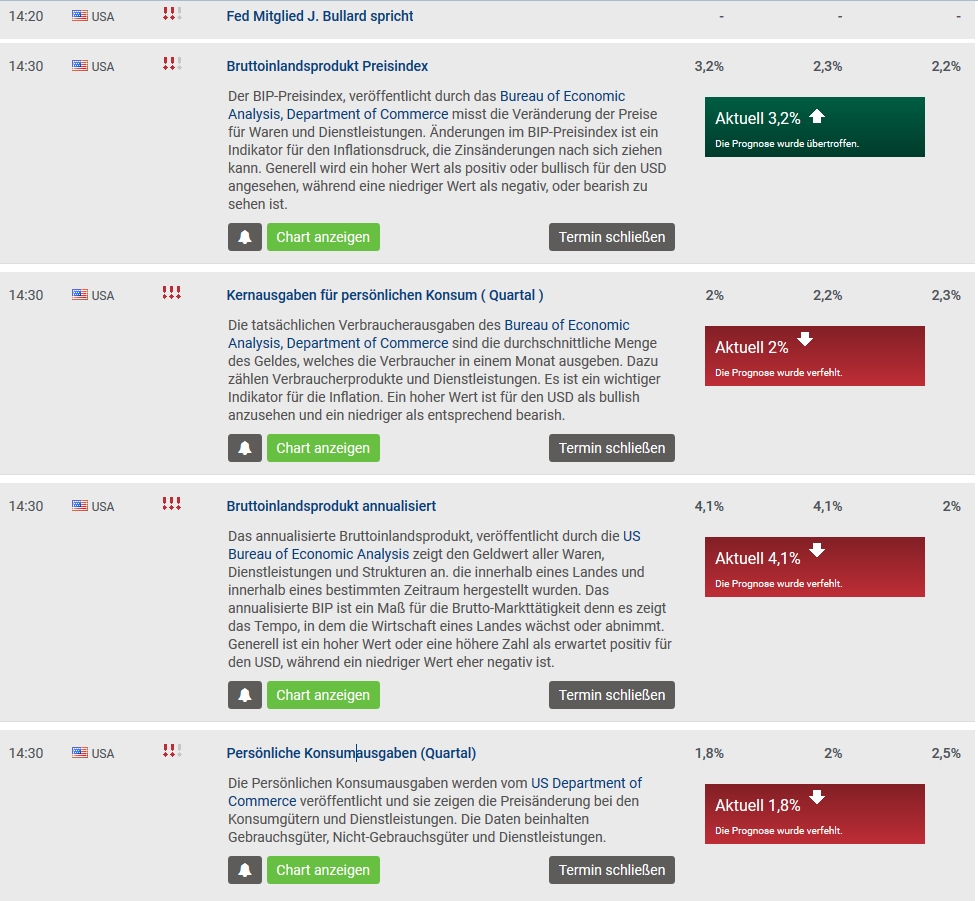Open Bureau of Economic Analysis link in Preisindex description
The width and height of the screenshot is (978, 901).
tap(562, 97)
